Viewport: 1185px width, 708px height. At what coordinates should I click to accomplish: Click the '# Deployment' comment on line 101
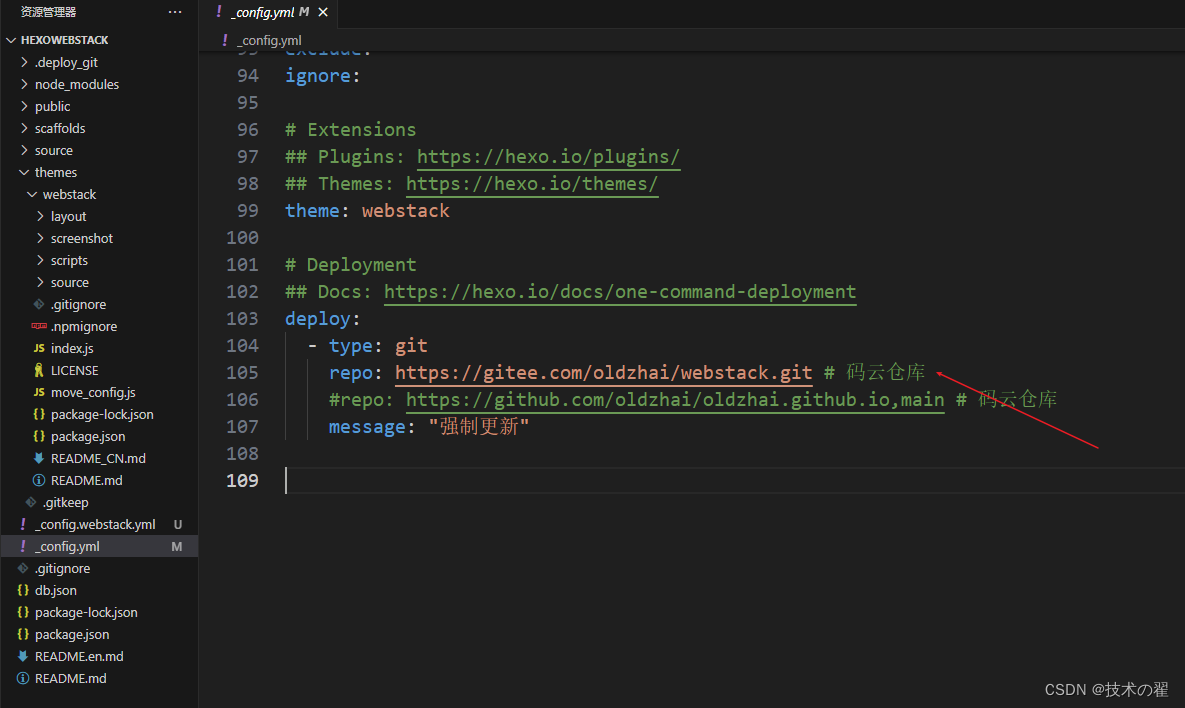[x=351, y=265]
